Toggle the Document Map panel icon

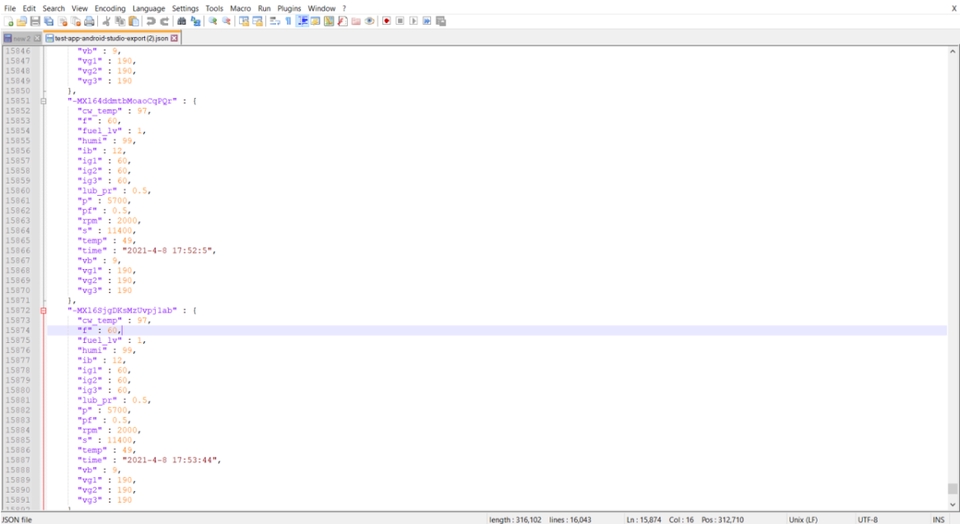click(x=329, y=21)
